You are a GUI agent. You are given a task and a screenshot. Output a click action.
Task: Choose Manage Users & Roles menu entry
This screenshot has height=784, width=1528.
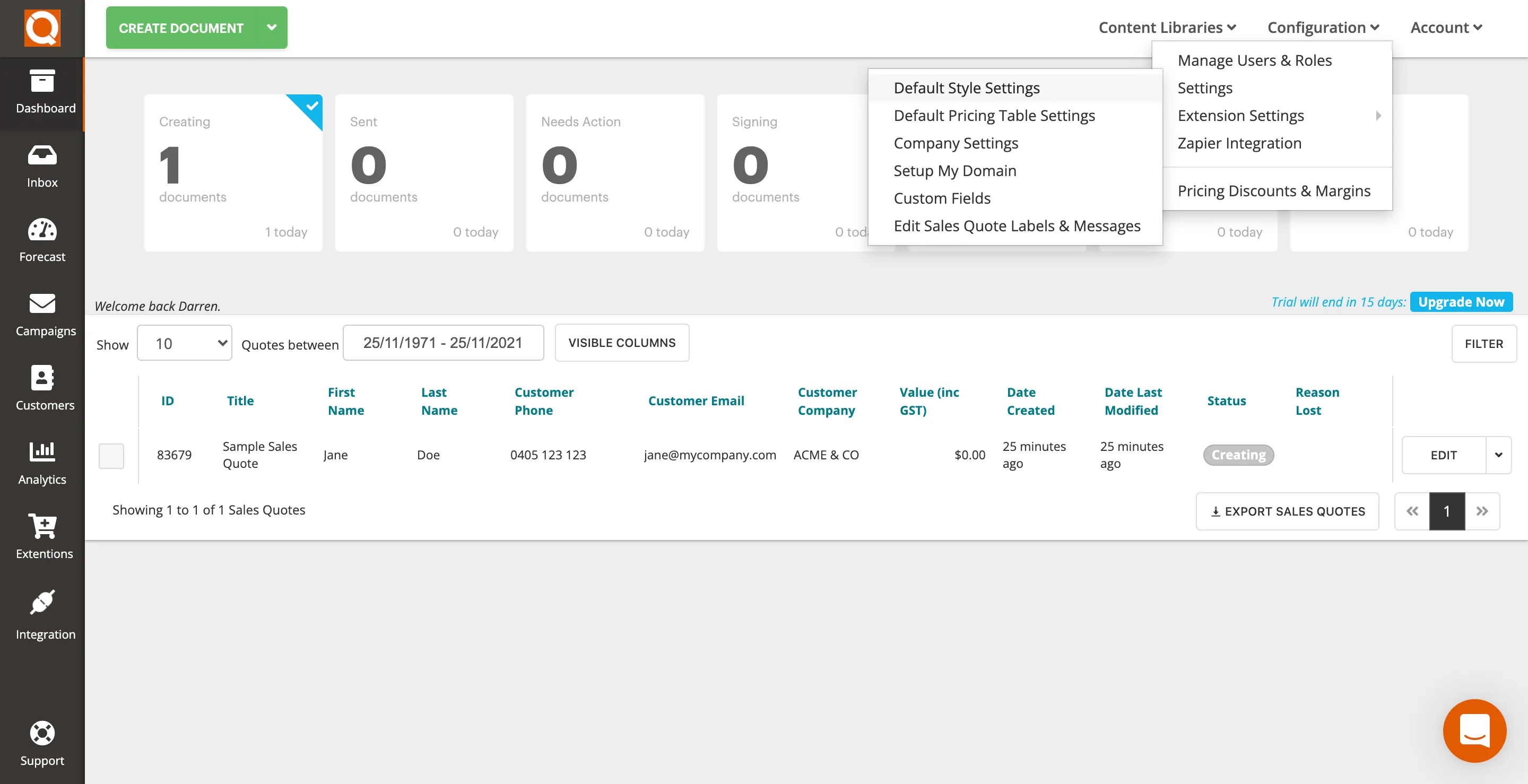coord(1254,60)
